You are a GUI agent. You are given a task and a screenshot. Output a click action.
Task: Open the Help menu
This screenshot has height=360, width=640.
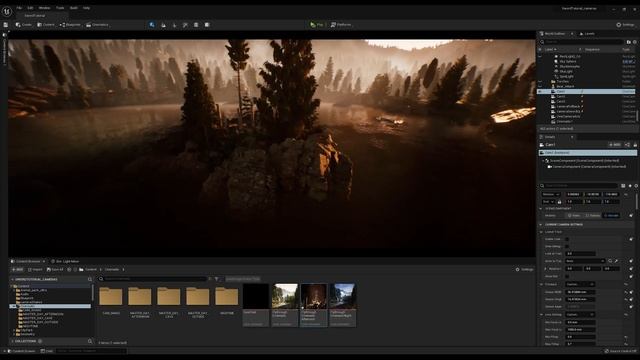tap(87, 8)
